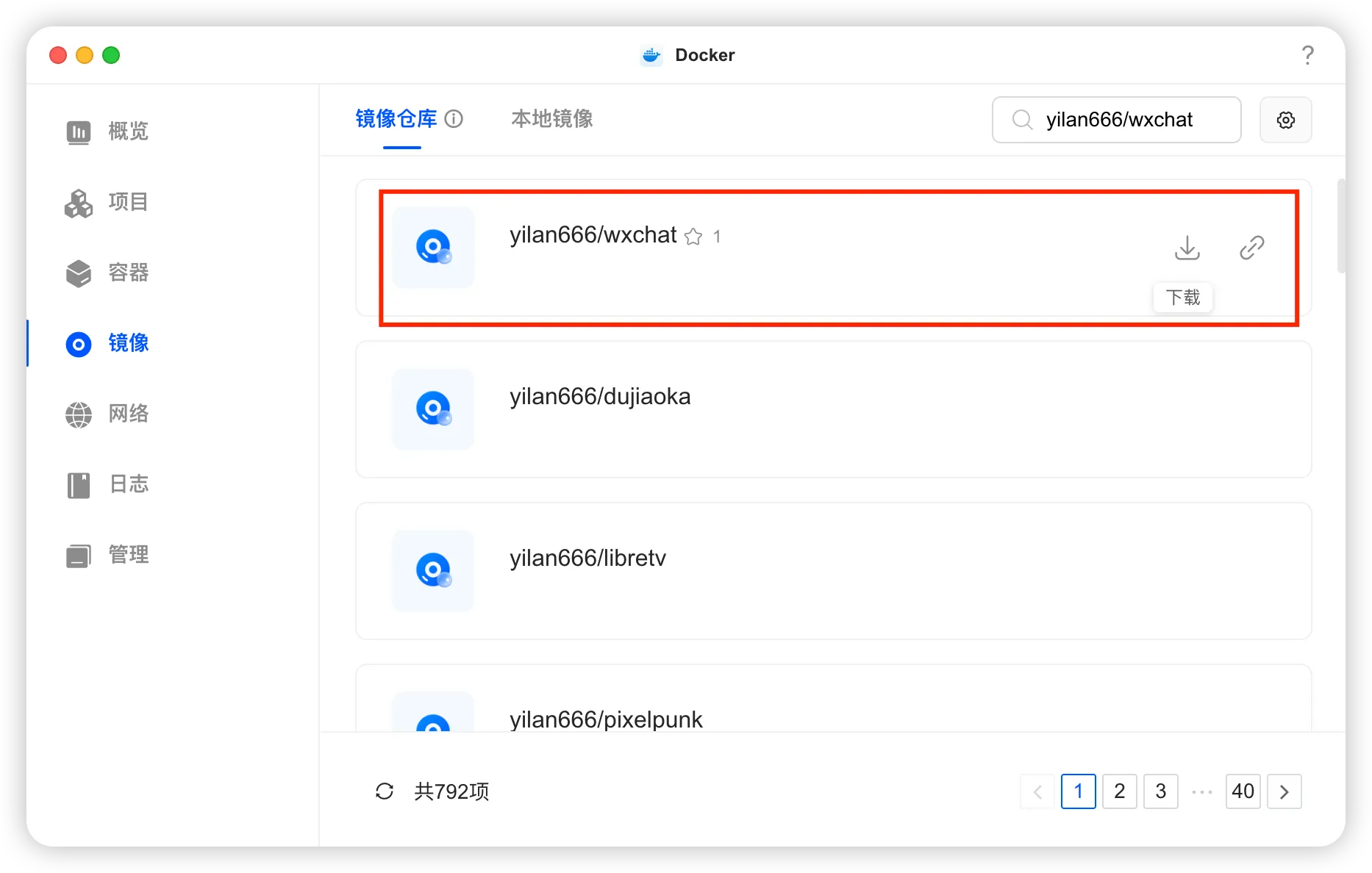This screenshot has height=873, width=1372.
Task: Jump to page 40
Action: [x=1243, y=791]
